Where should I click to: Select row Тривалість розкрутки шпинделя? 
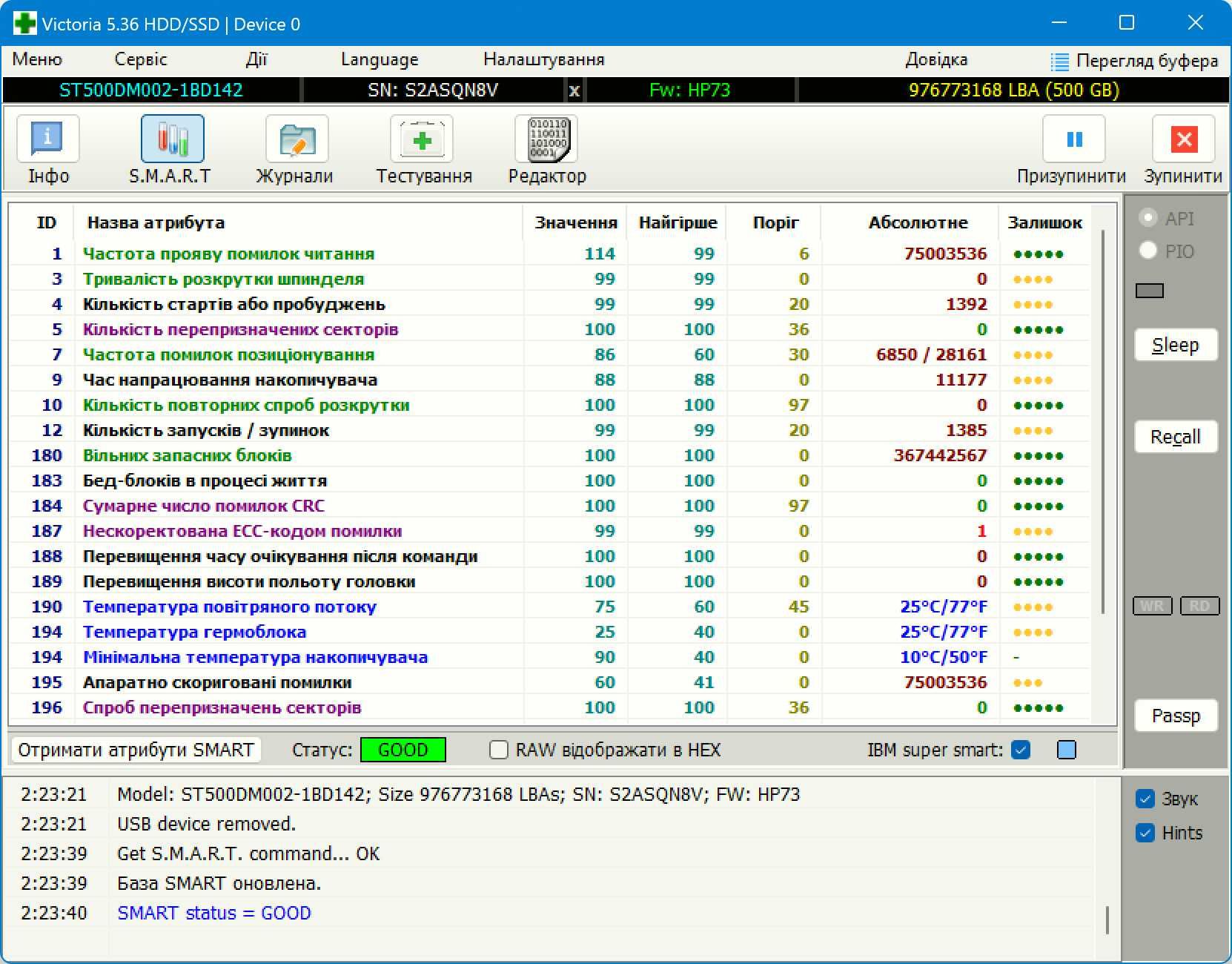(x=549, y=279)
